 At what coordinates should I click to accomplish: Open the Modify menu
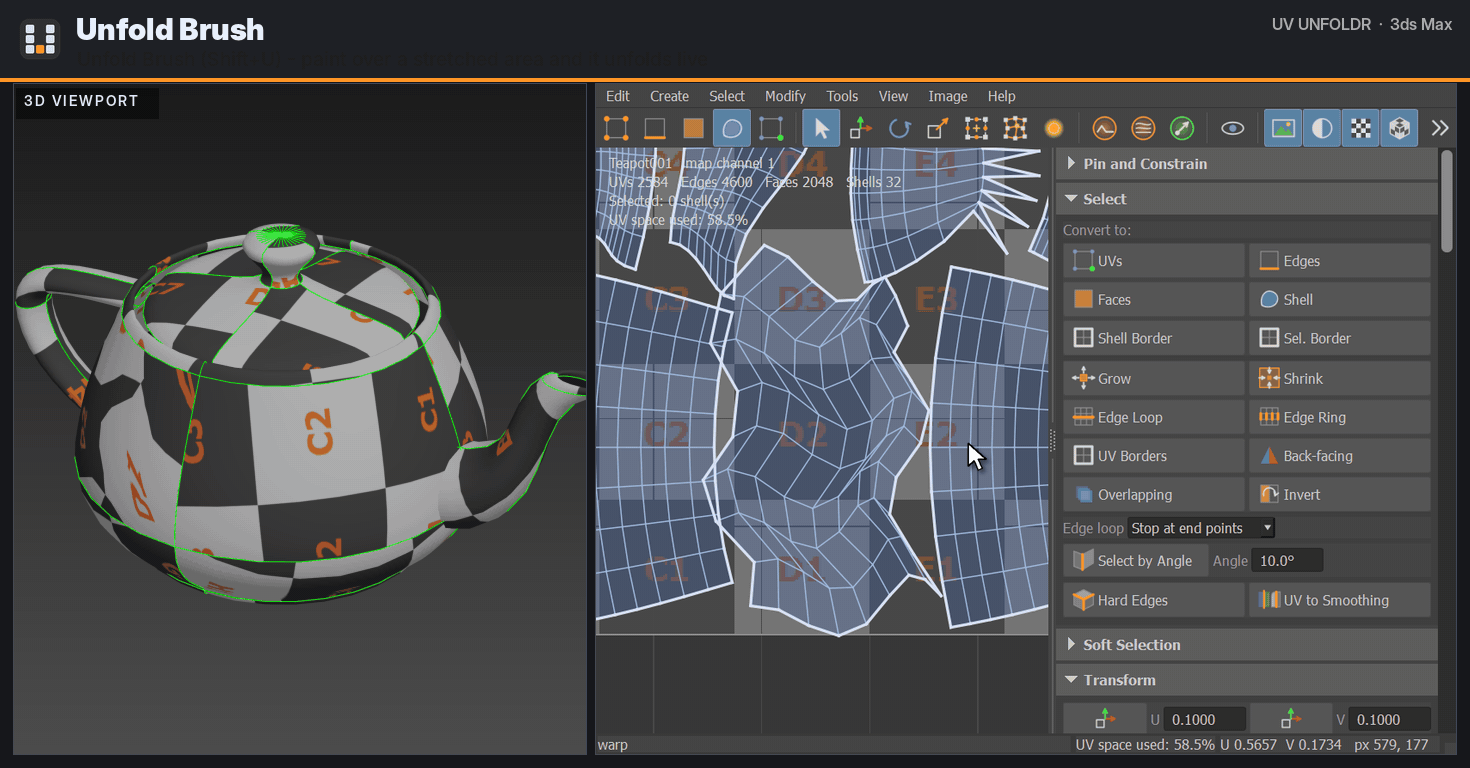point(785,96)
